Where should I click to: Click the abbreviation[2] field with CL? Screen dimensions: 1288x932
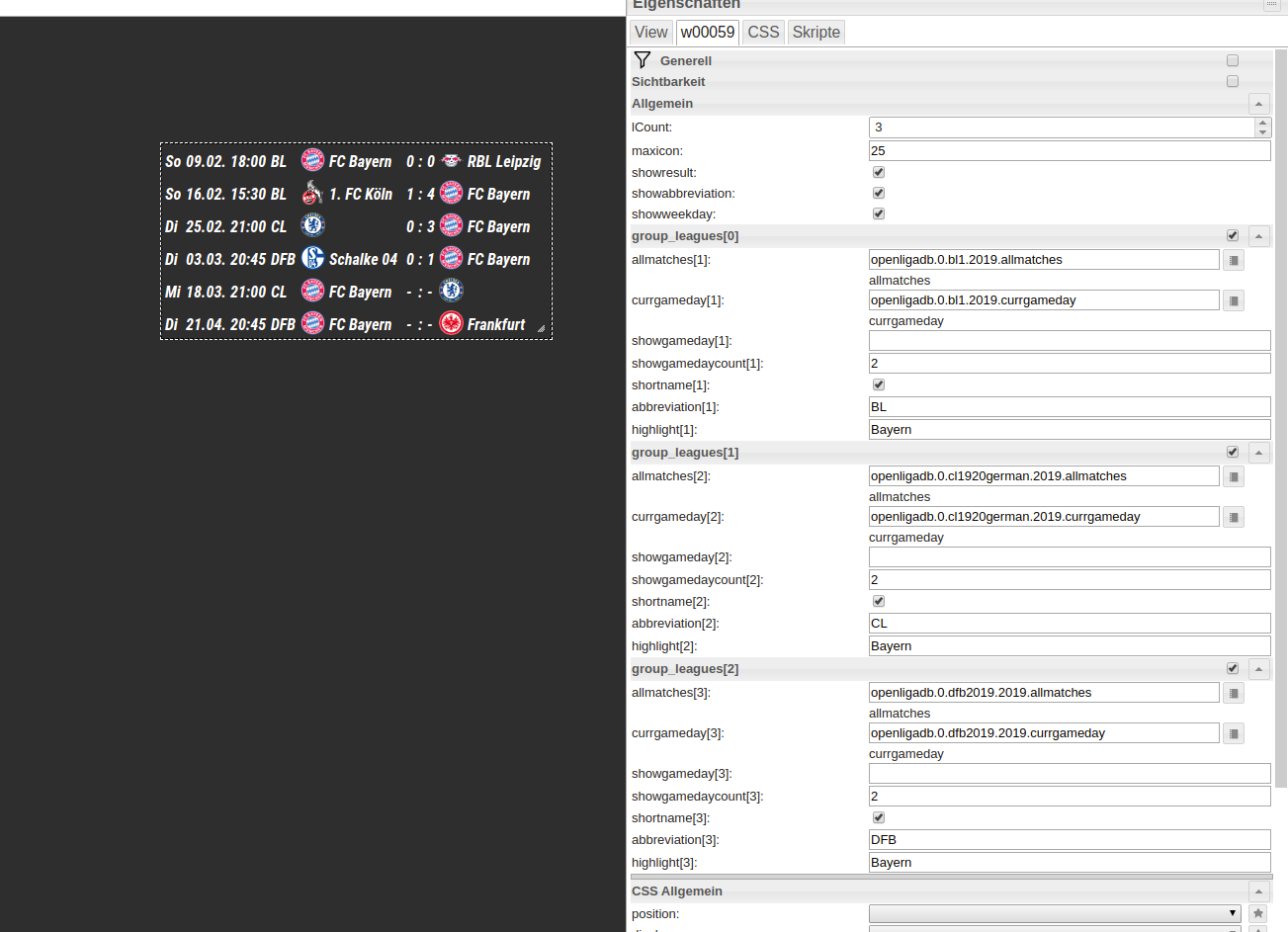(x=1070, y=623)
